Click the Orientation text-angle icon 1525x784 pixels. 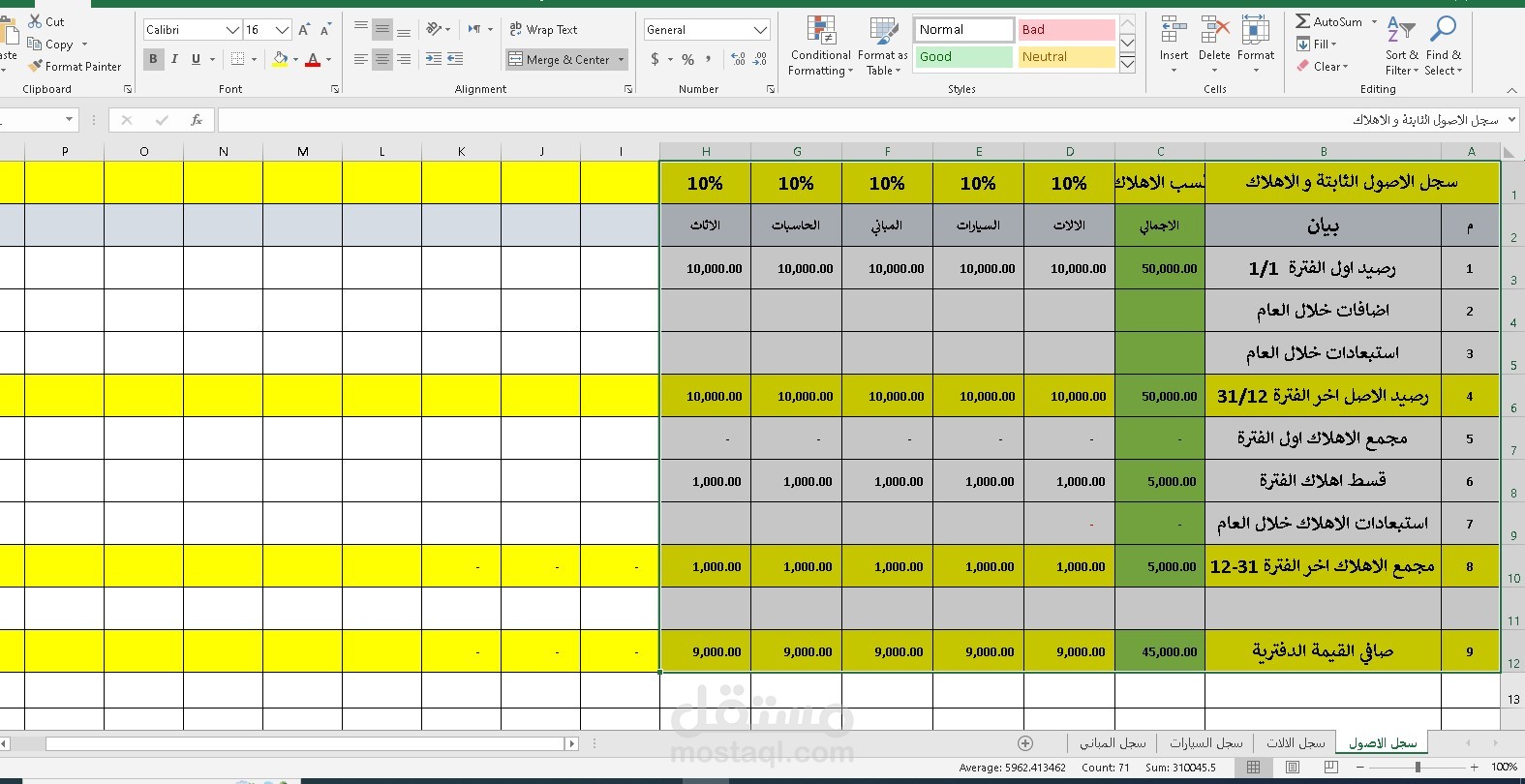[434, 29]
